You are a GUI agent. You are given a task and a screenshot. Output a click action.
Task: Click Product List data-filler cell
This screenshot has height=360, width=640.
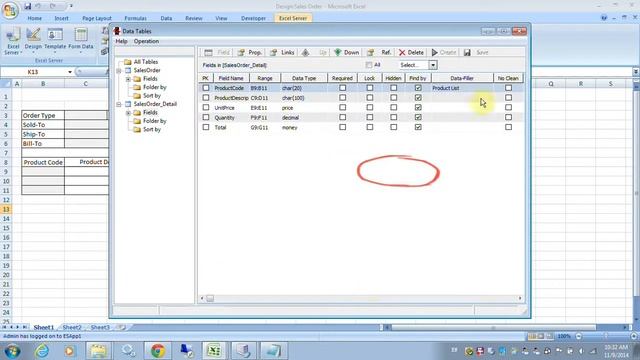pos(462,88)
